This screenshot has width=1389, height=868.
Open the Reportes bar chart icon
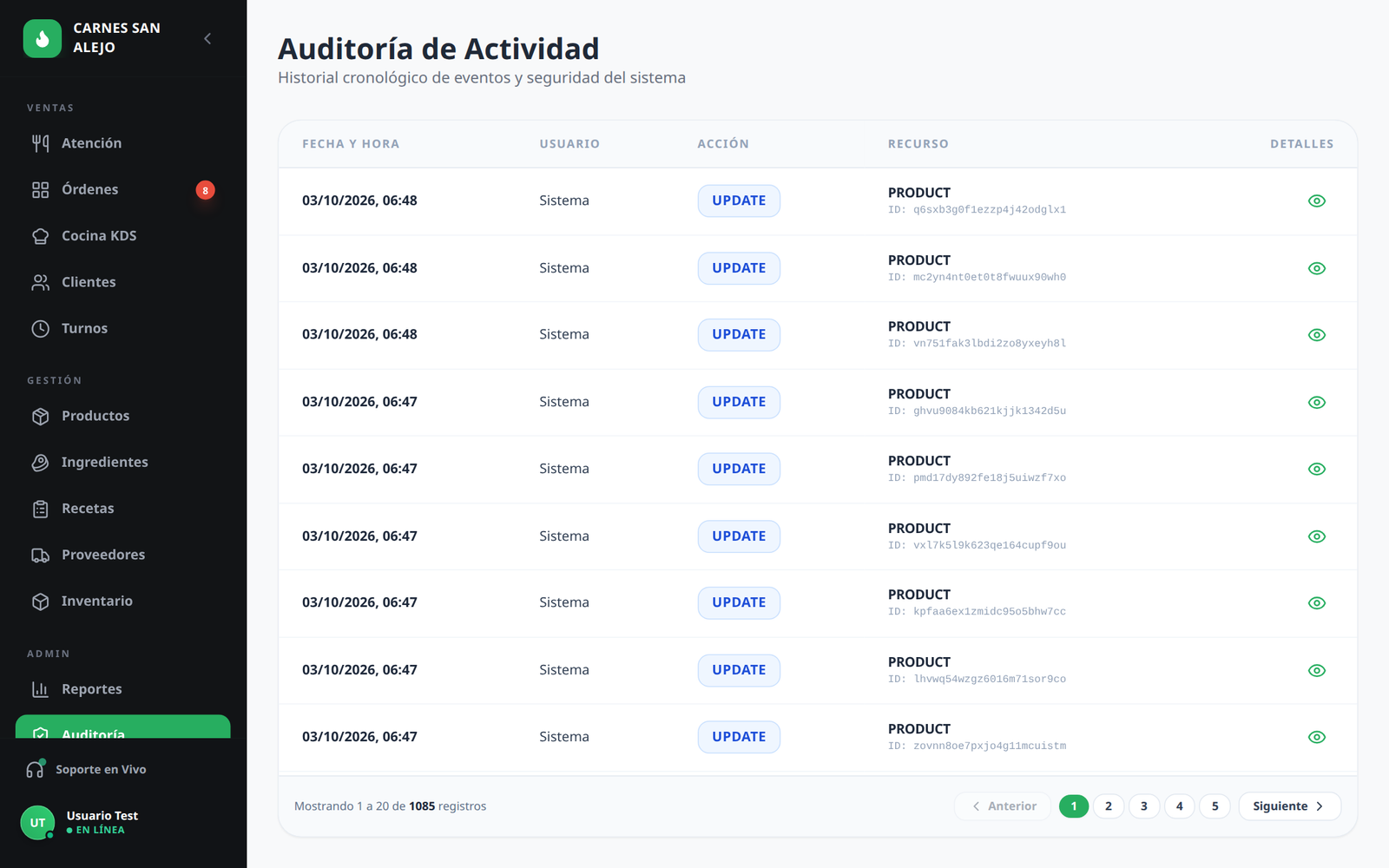point(41,689)
